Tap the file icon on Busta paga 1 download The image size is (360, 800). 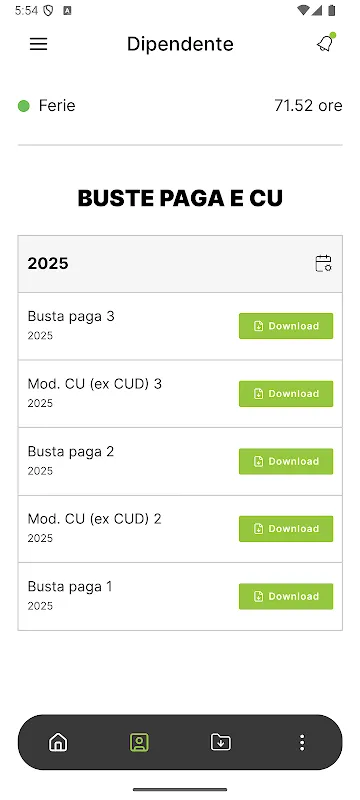pos(259,596)
